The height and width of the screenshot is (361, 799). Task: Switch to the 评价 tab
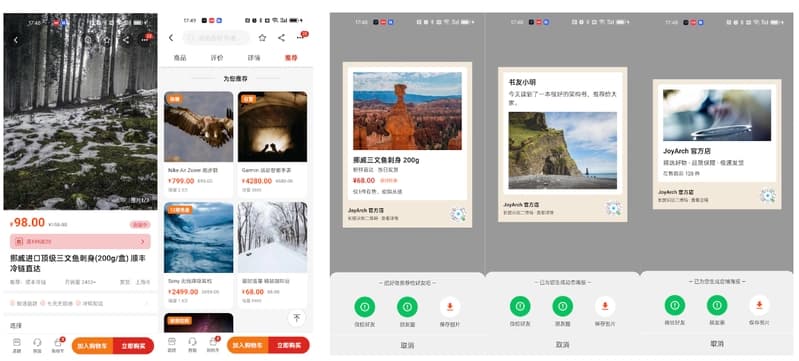point(217,58)
